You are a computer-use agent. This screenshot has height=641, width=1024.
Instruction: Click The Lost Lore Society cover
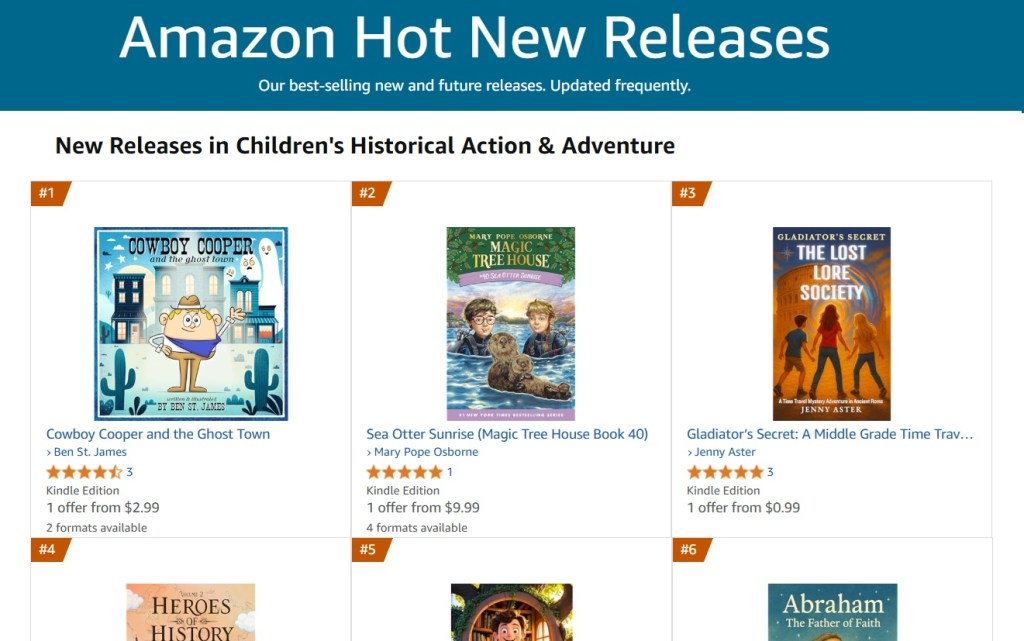click(831, 323)
